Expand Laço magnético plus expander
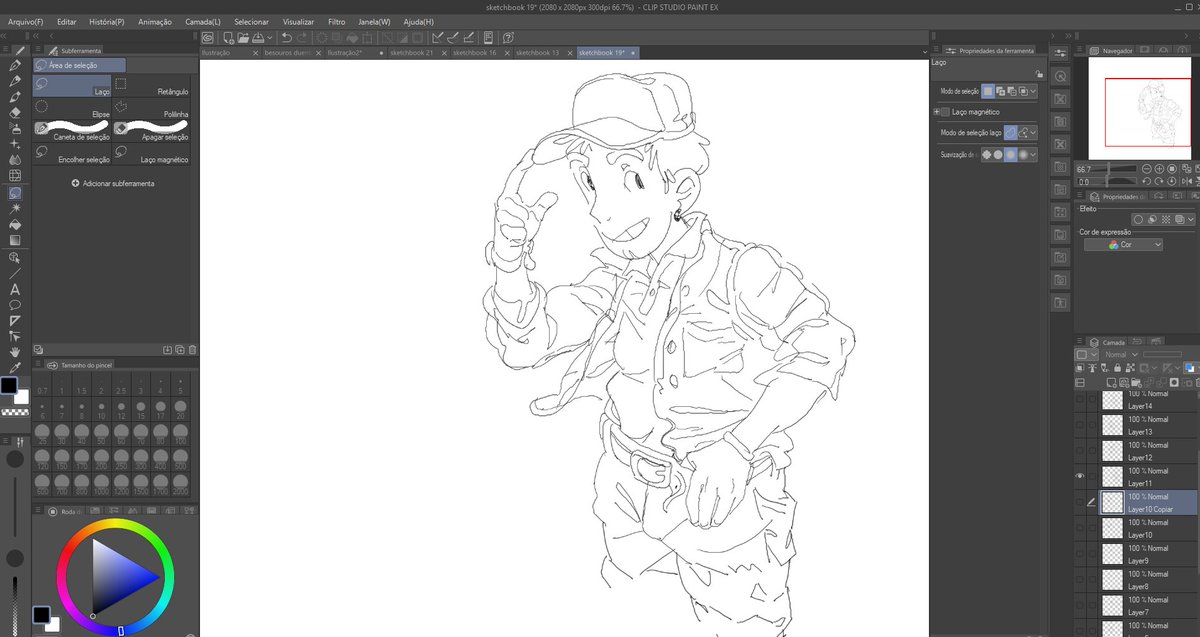Viewport: 1200px width, 637px height. (x=936, y=112)
